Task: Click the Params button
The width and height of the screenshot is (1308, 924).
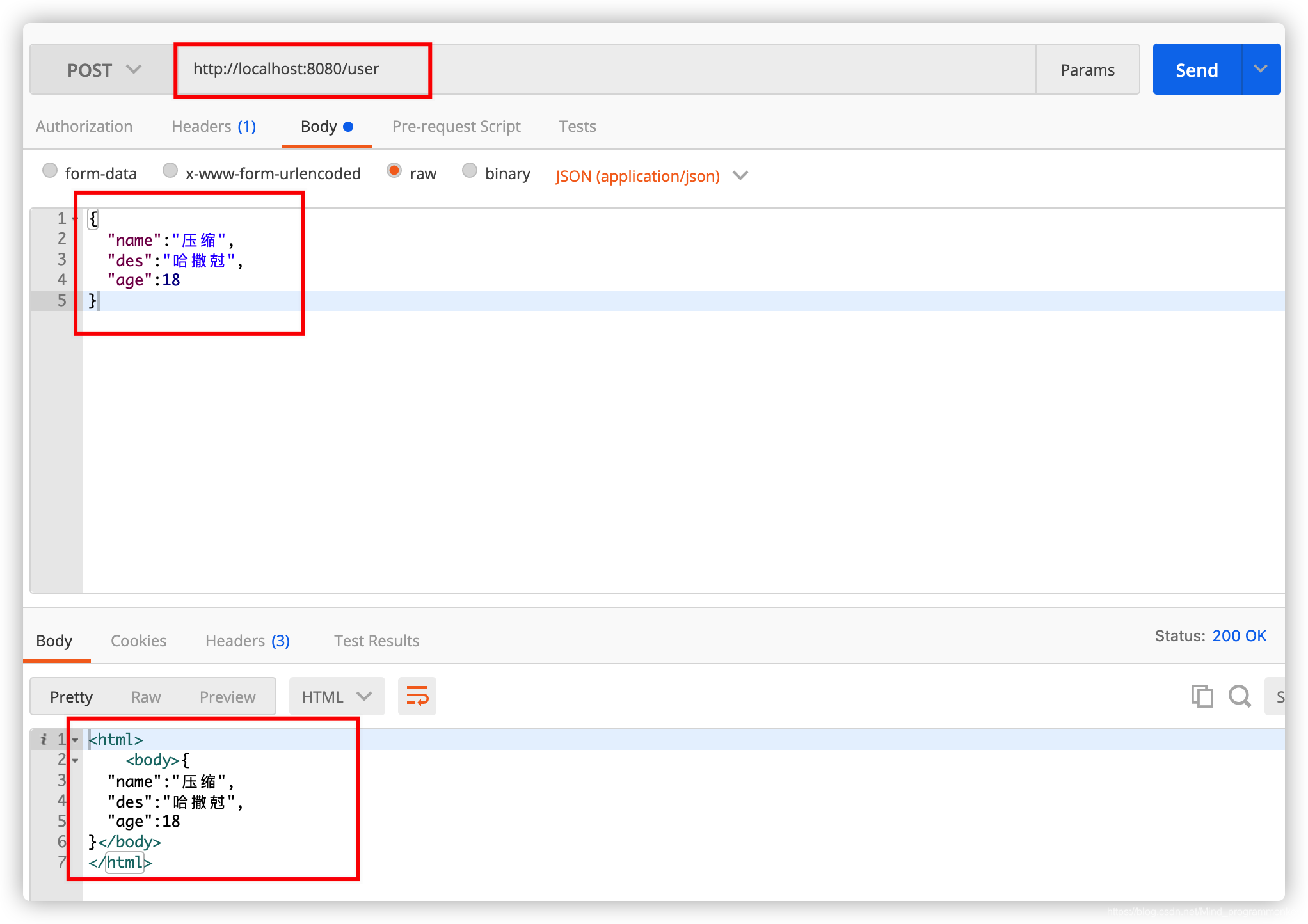Action: pos(1089,70)
